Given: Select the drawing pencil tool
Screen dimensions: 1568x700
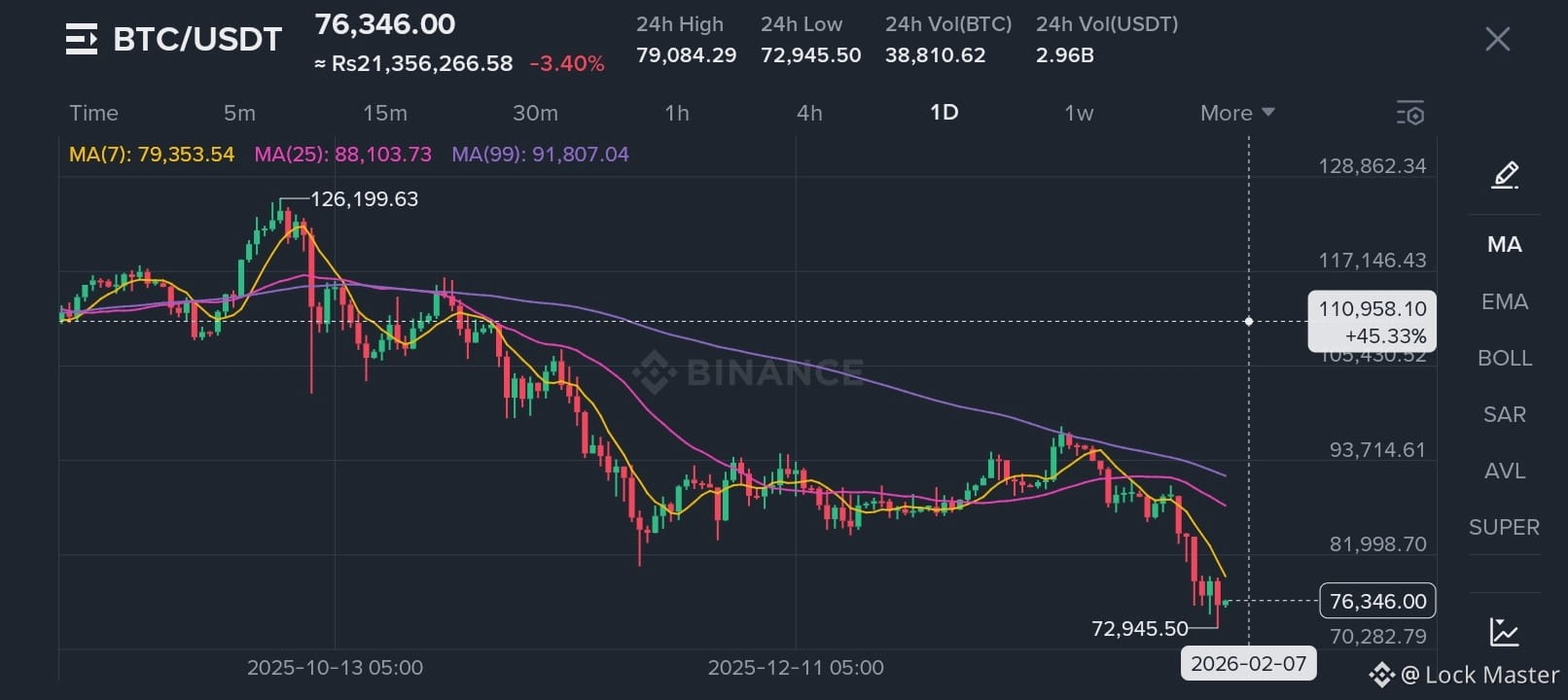Looking at the screenshot, I should 1505,176.
